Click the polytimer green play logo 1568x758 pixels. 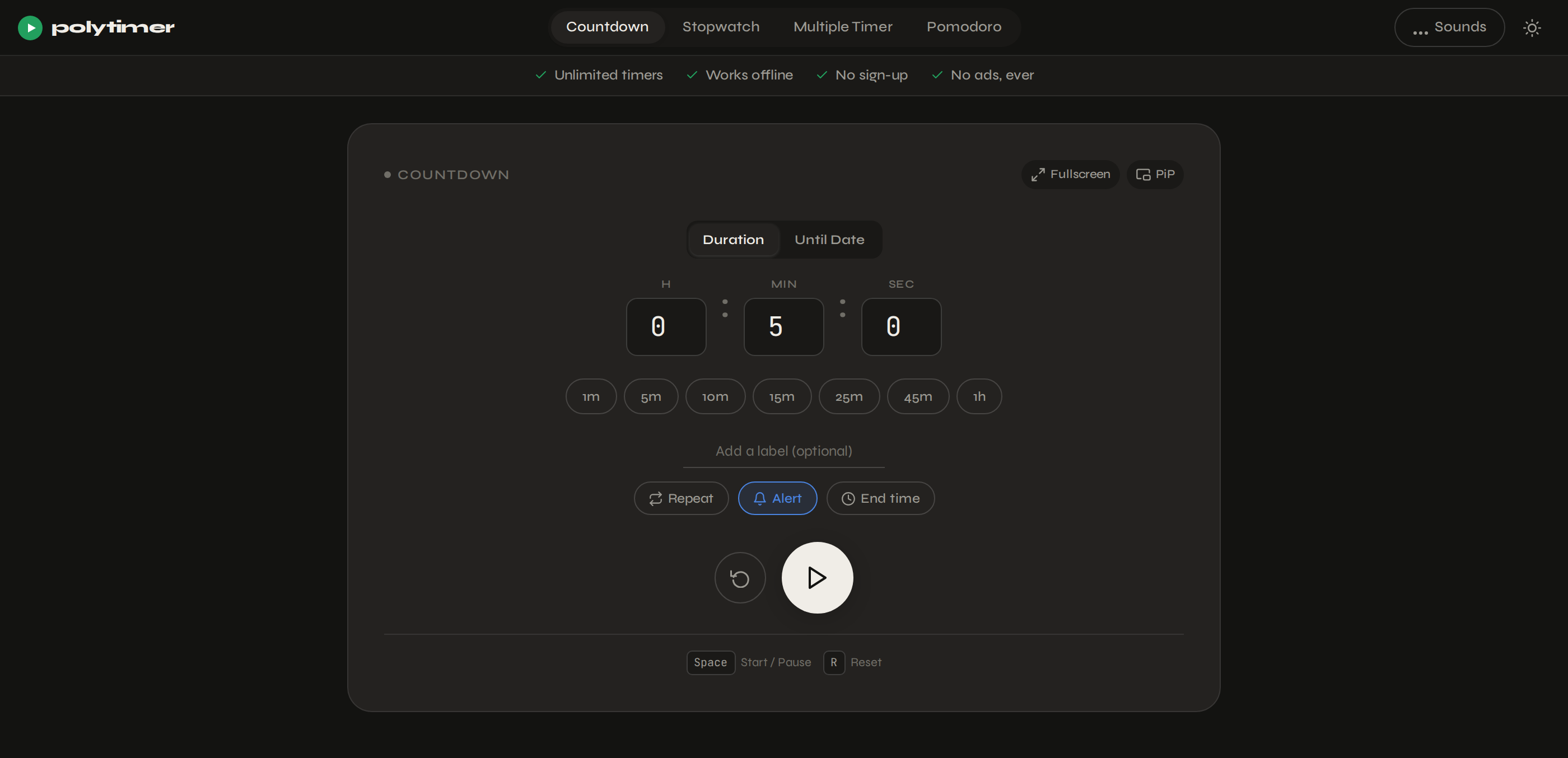[30, 27]
